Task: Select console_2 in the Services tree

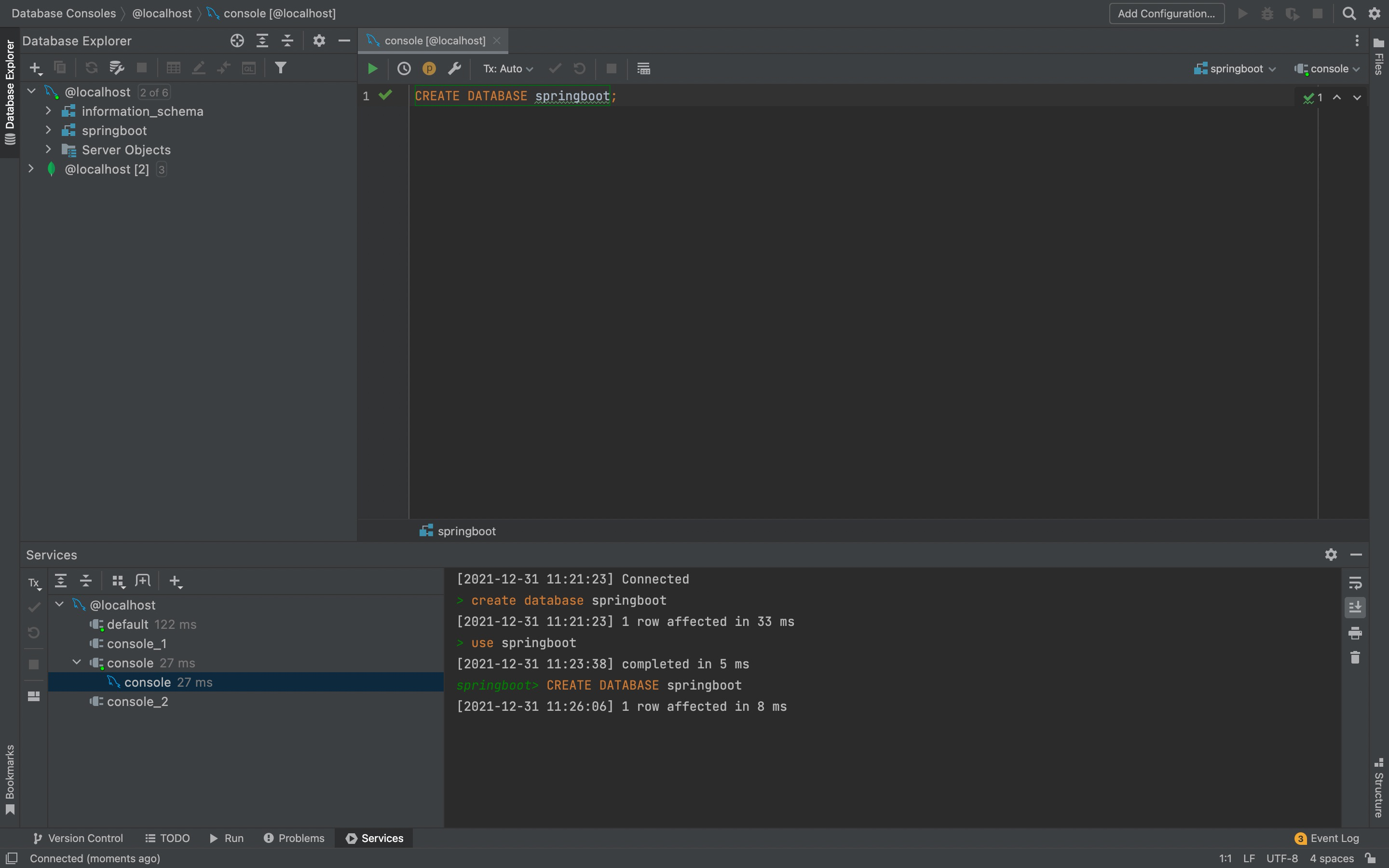Action: [x=137, y=701]
